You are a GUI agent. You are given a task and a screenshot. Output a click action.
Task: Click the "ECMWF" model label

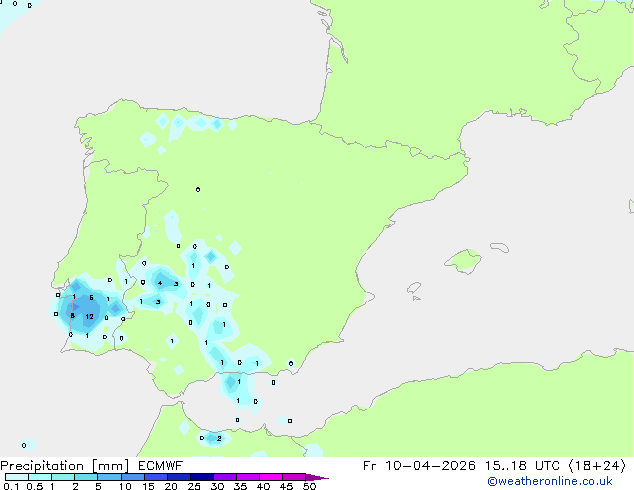click(161, 466)
